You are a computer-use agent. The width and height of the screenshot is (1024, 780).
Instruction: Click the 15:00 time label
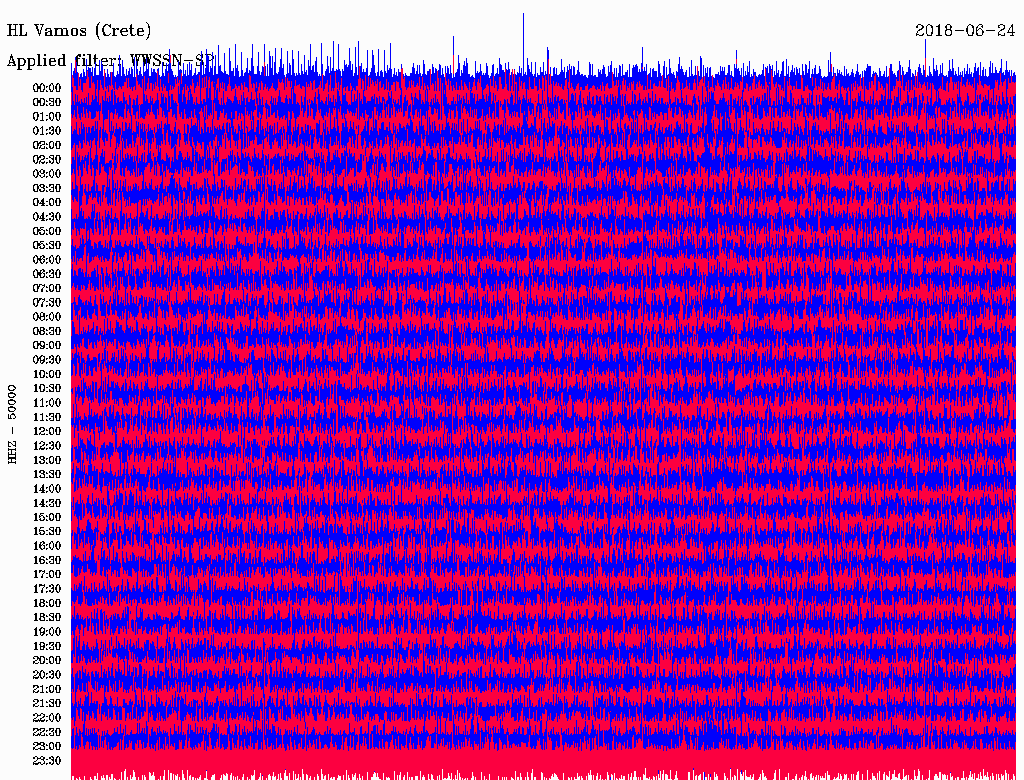[47, 517]
